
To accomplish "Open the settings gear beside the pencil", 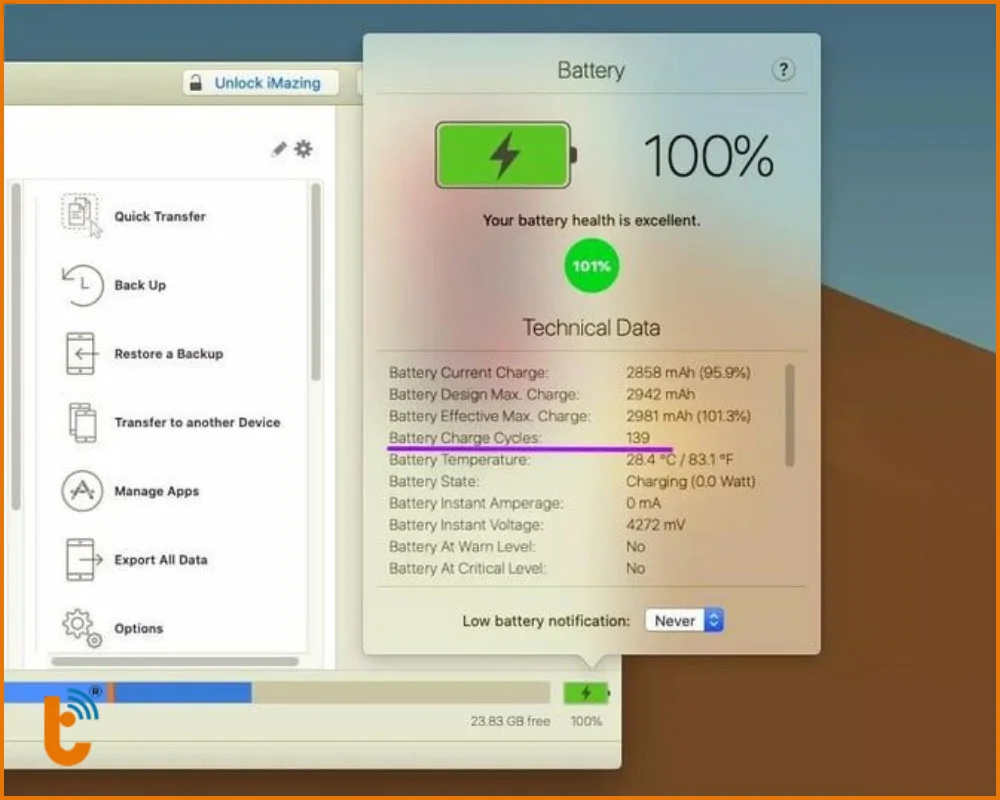I will [303, 149].
